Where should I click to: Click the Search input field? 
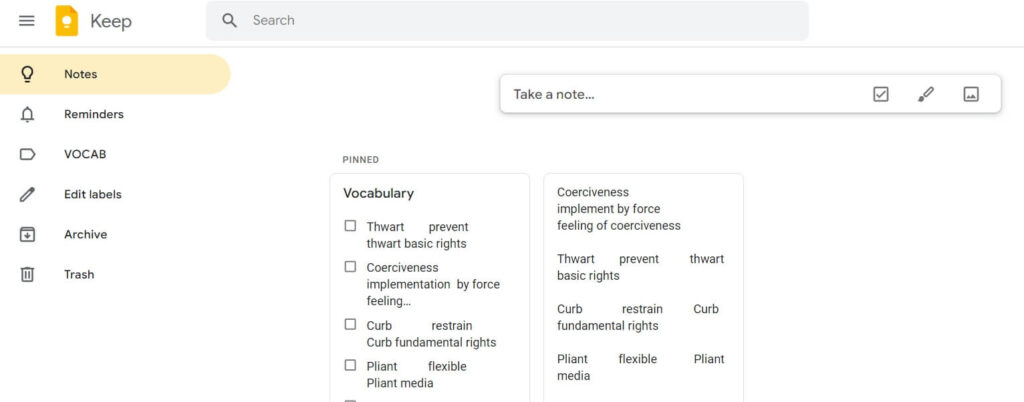pyautogui.click(x=507, y=20)
